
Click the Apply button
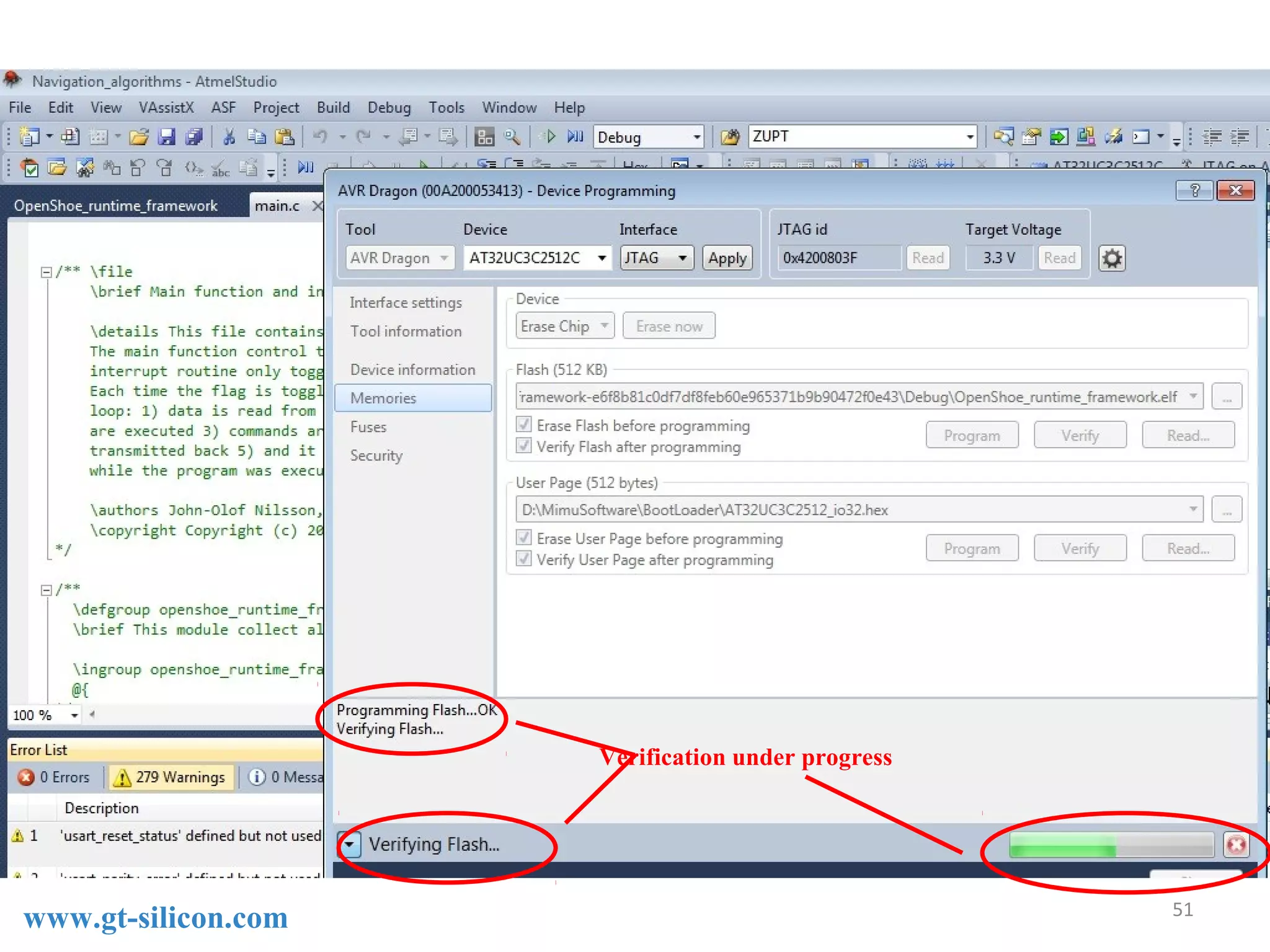pos(727,258)
